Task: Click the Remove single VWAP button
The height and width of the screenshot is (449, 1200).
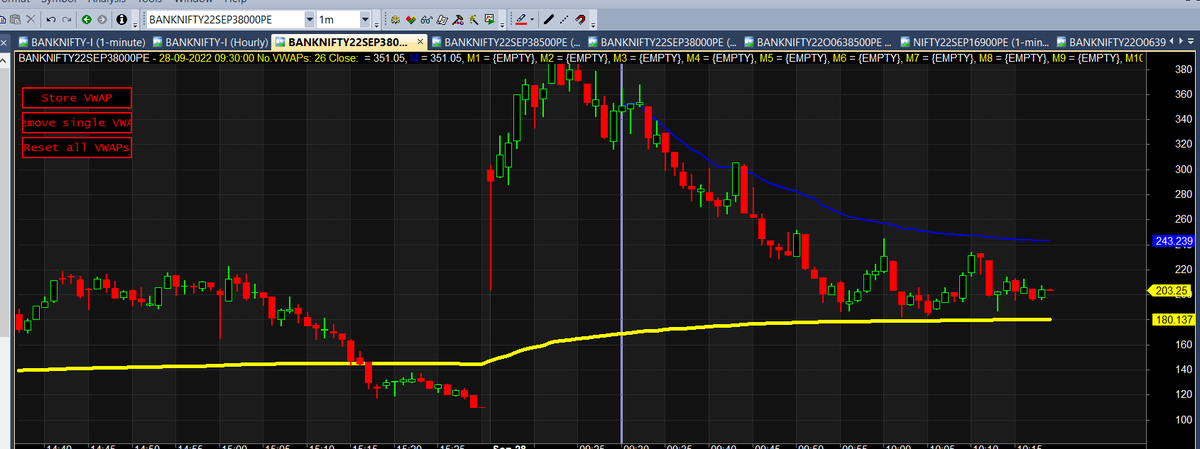Action: tap(77, 122)
